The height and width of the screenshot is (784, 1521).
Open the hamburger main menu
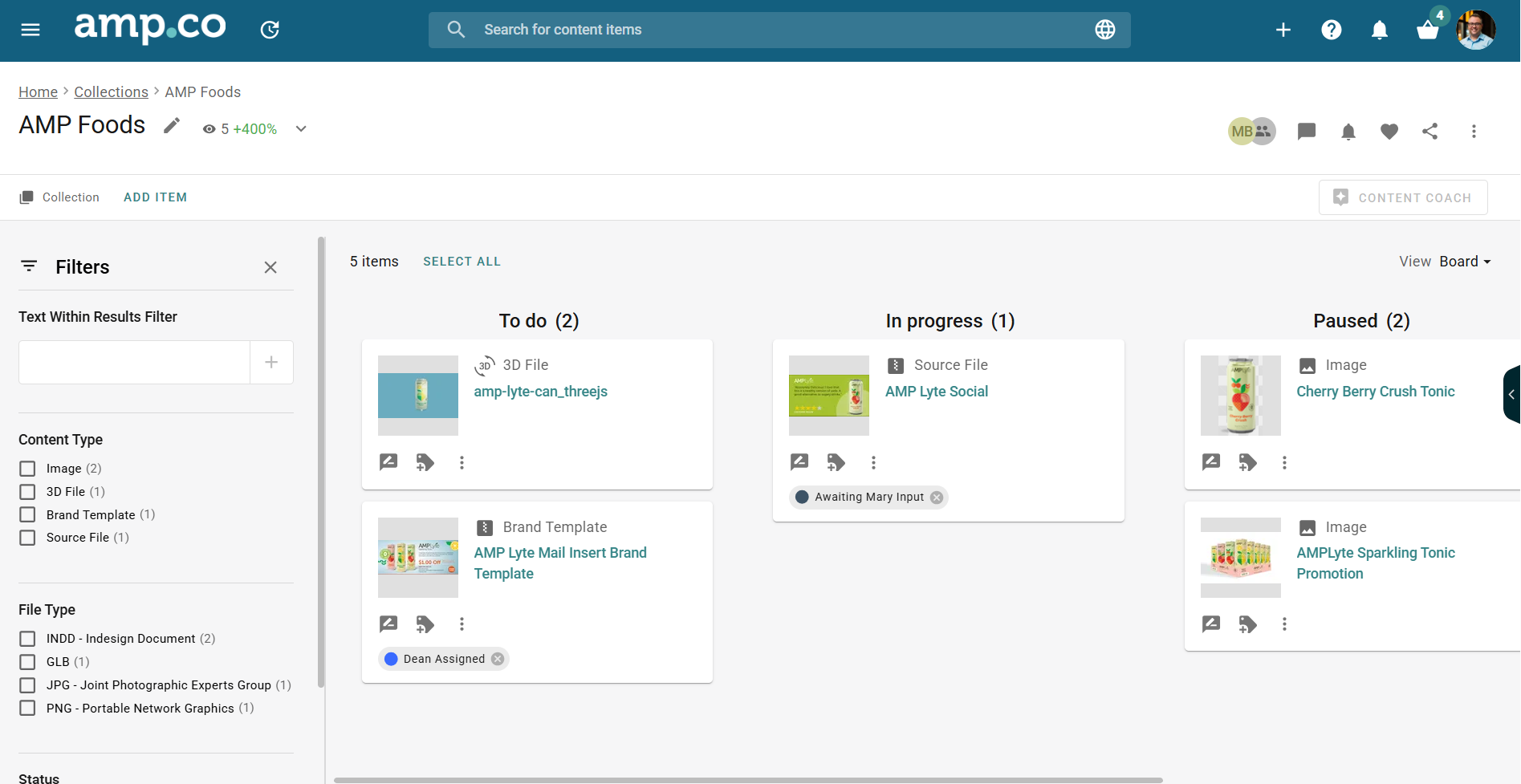coord(31,30)
